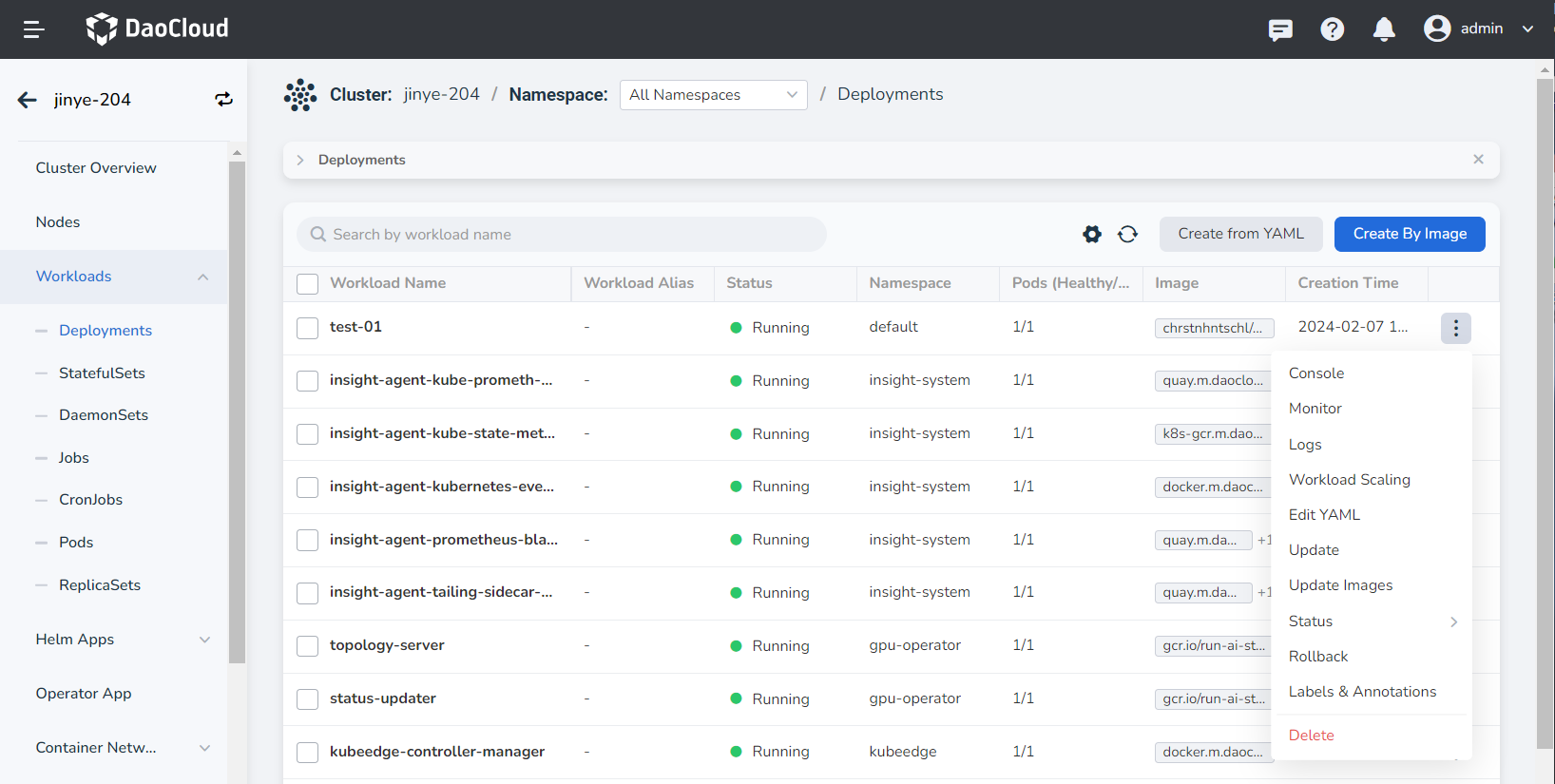Click the Create By Image button

(x=1409, y=234)
